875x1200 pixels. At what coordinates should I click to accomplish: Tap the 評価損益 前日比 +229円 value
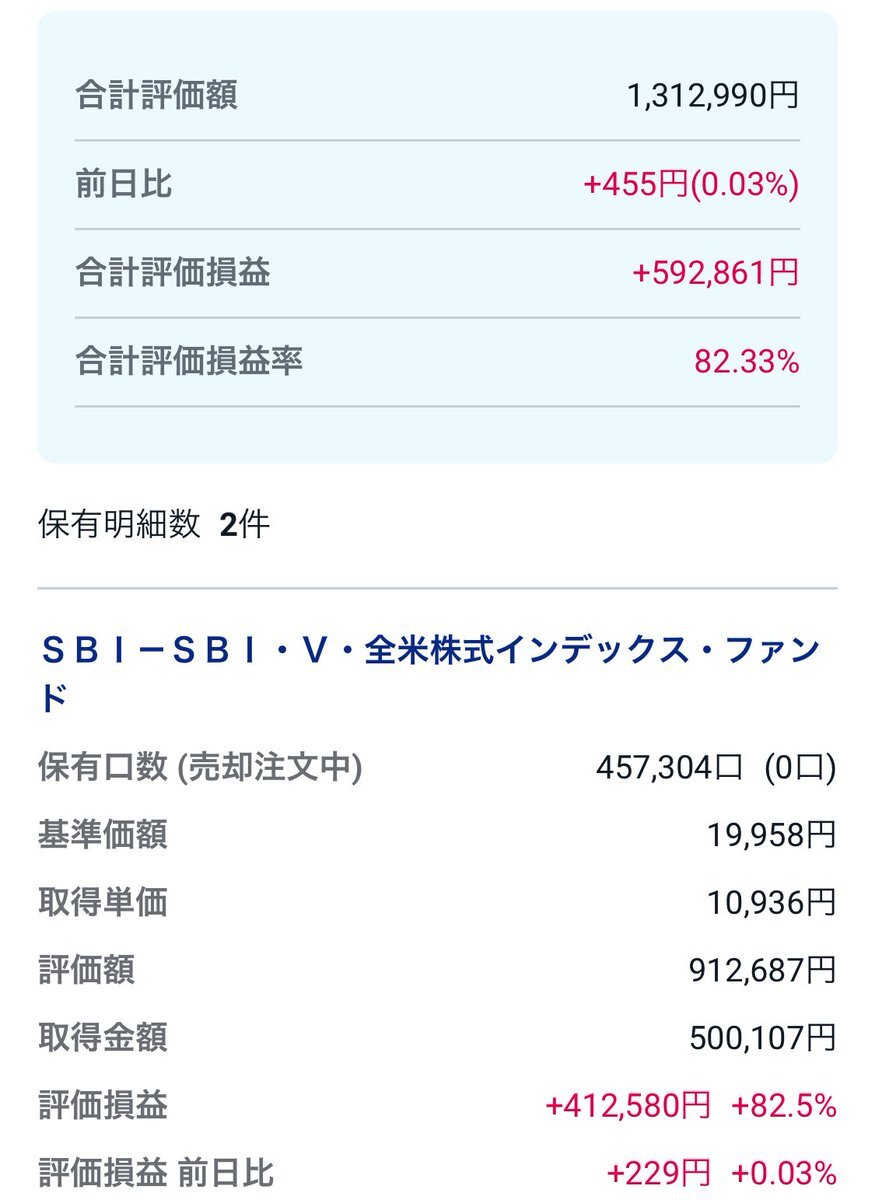(659, 1172)
